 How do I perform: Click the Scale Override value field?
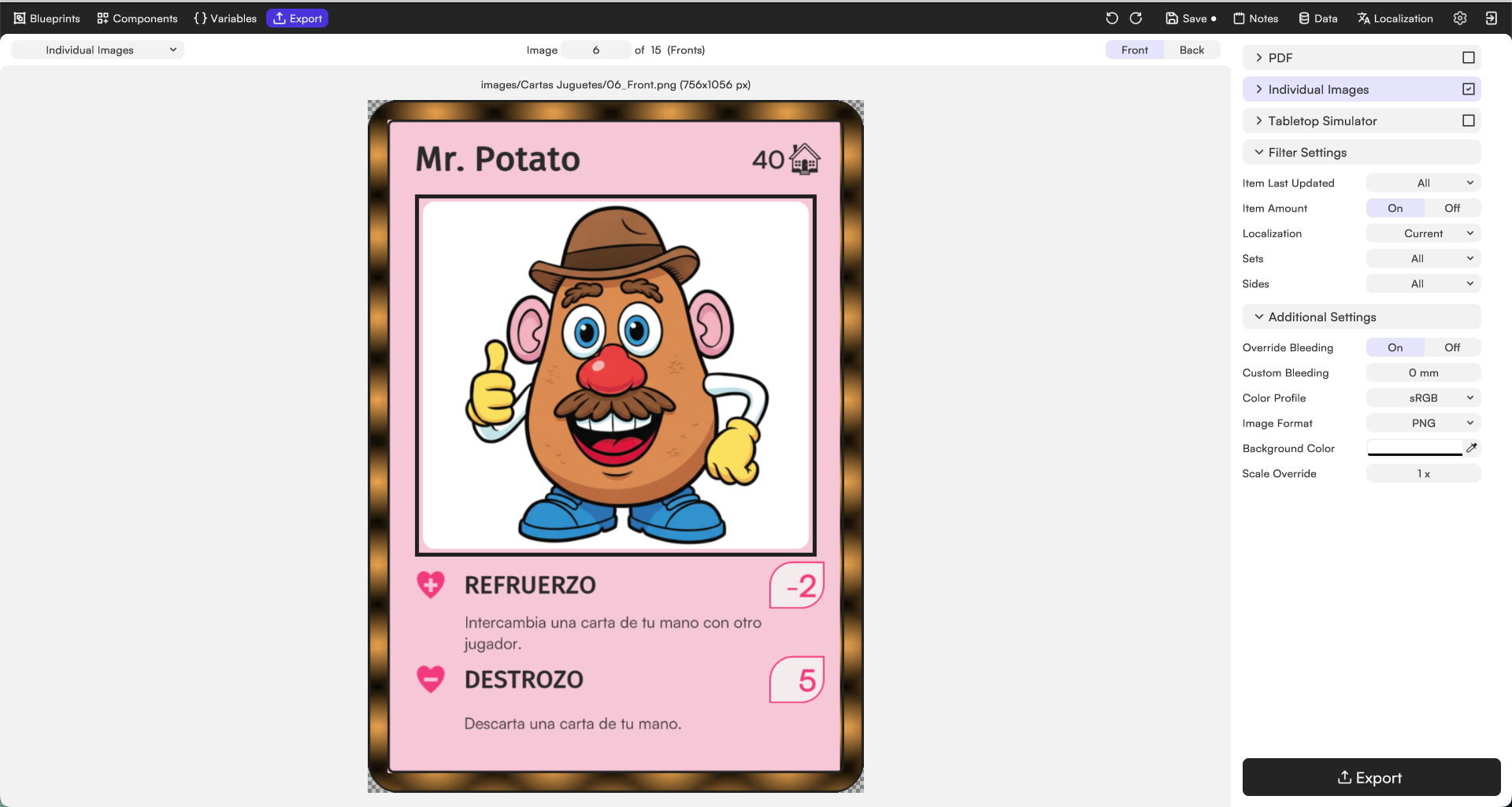click(x=1424, y=473)
